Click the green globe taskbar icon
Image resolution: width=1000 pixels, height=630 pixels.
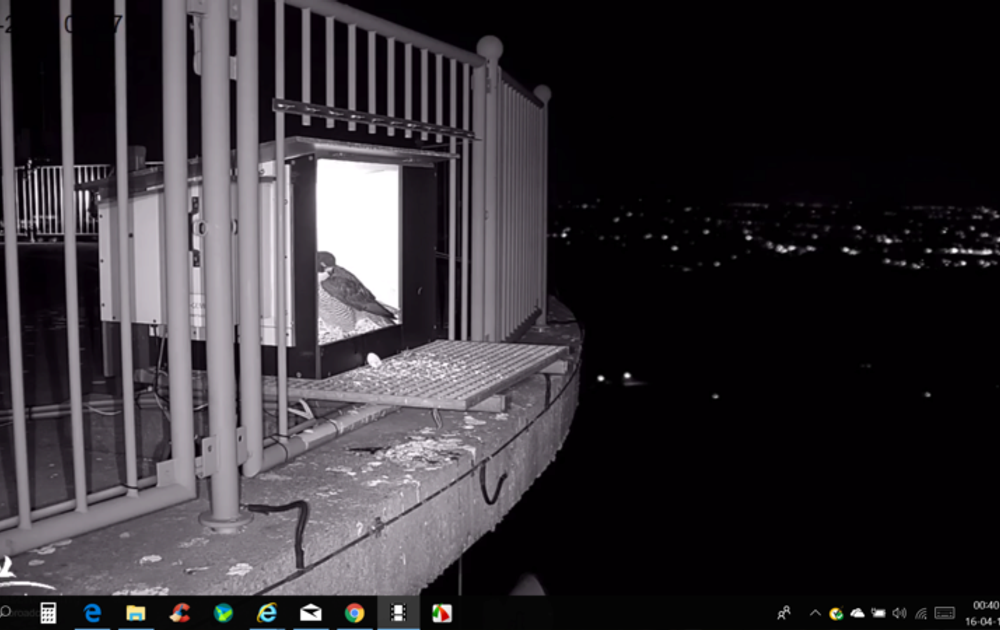point(224,613)
